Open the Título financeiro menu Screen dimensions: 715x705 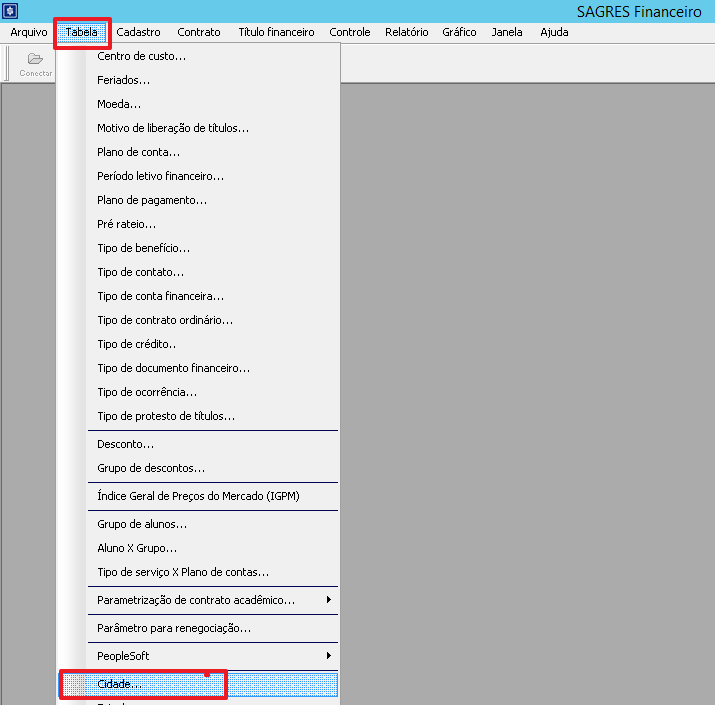276,32
